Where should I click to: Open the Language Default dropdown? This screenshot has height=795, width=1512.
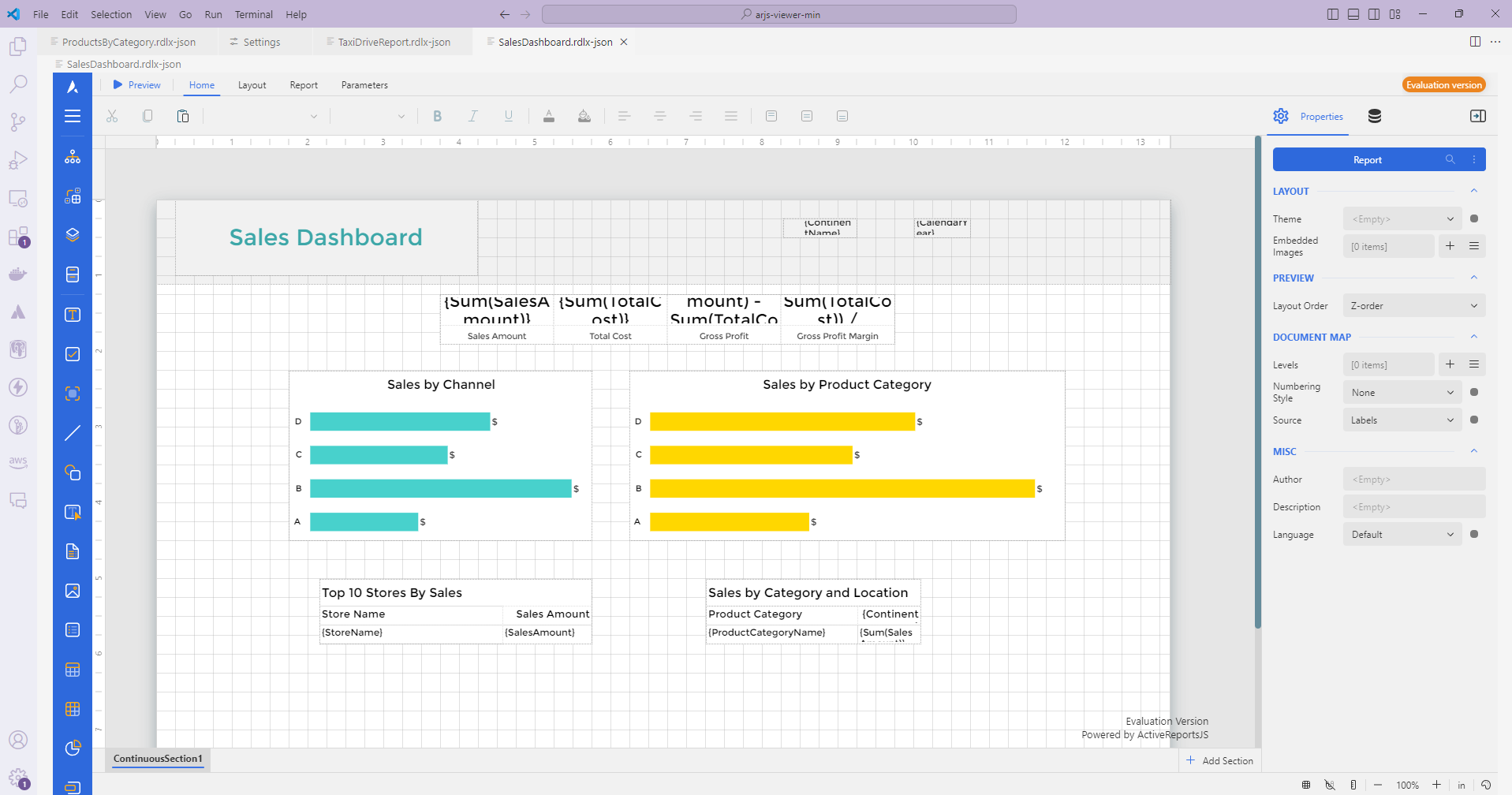tap(1402, 534)
